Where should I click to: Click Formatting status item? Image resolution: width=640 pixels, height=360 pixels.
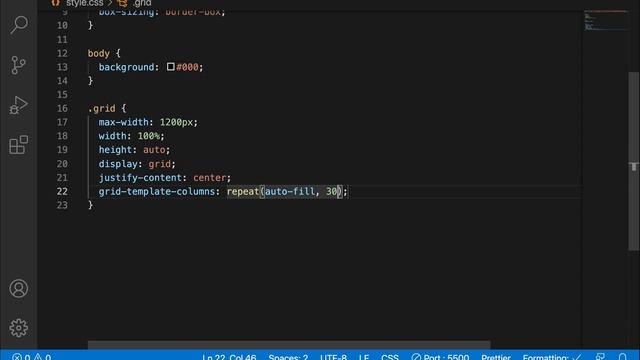pyautogui.click(x=552, y=357)
